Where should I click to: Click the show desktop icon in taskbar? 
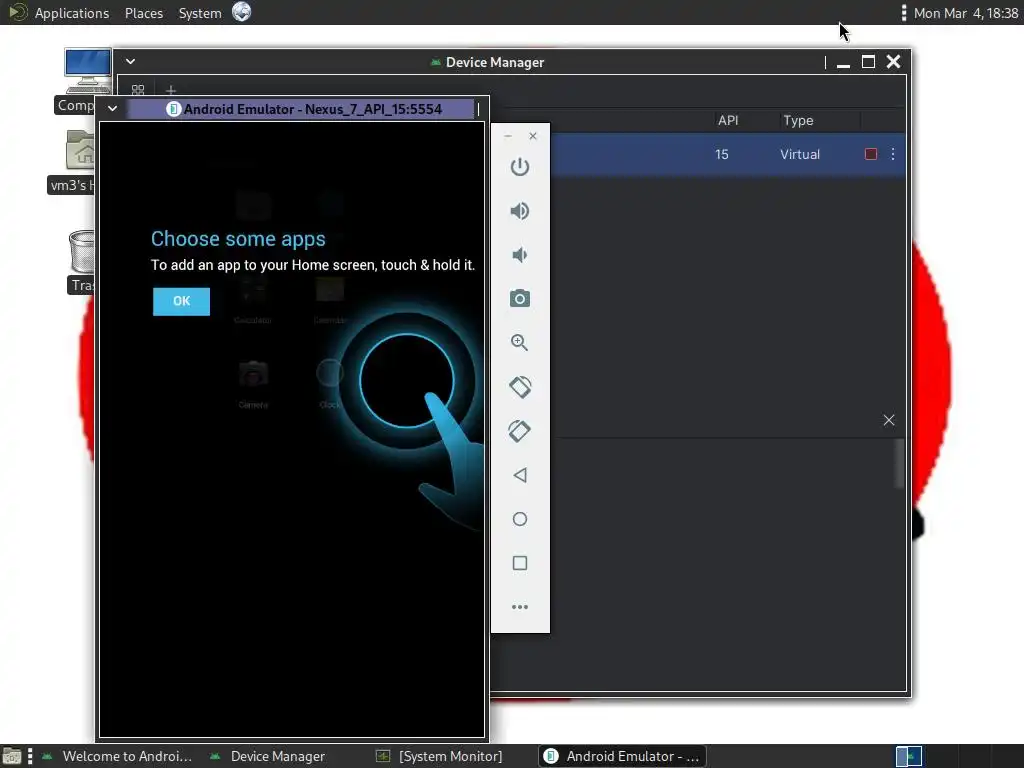[x=12, y=757]
